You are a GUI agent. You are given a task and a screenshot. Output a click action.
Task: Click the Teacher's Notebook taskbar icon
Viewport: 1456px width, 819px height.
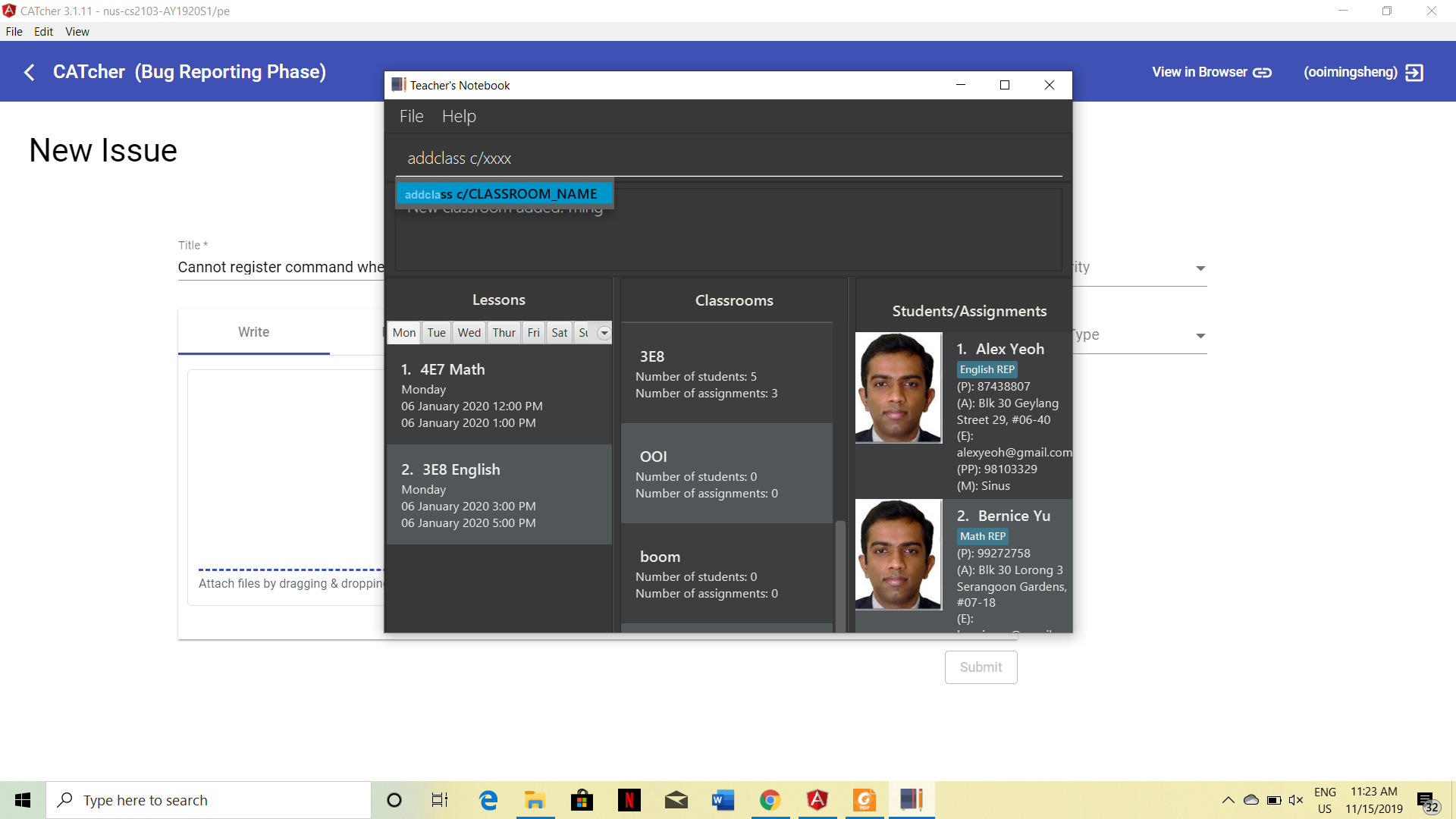pyautogui.click(x=911, y=800)
